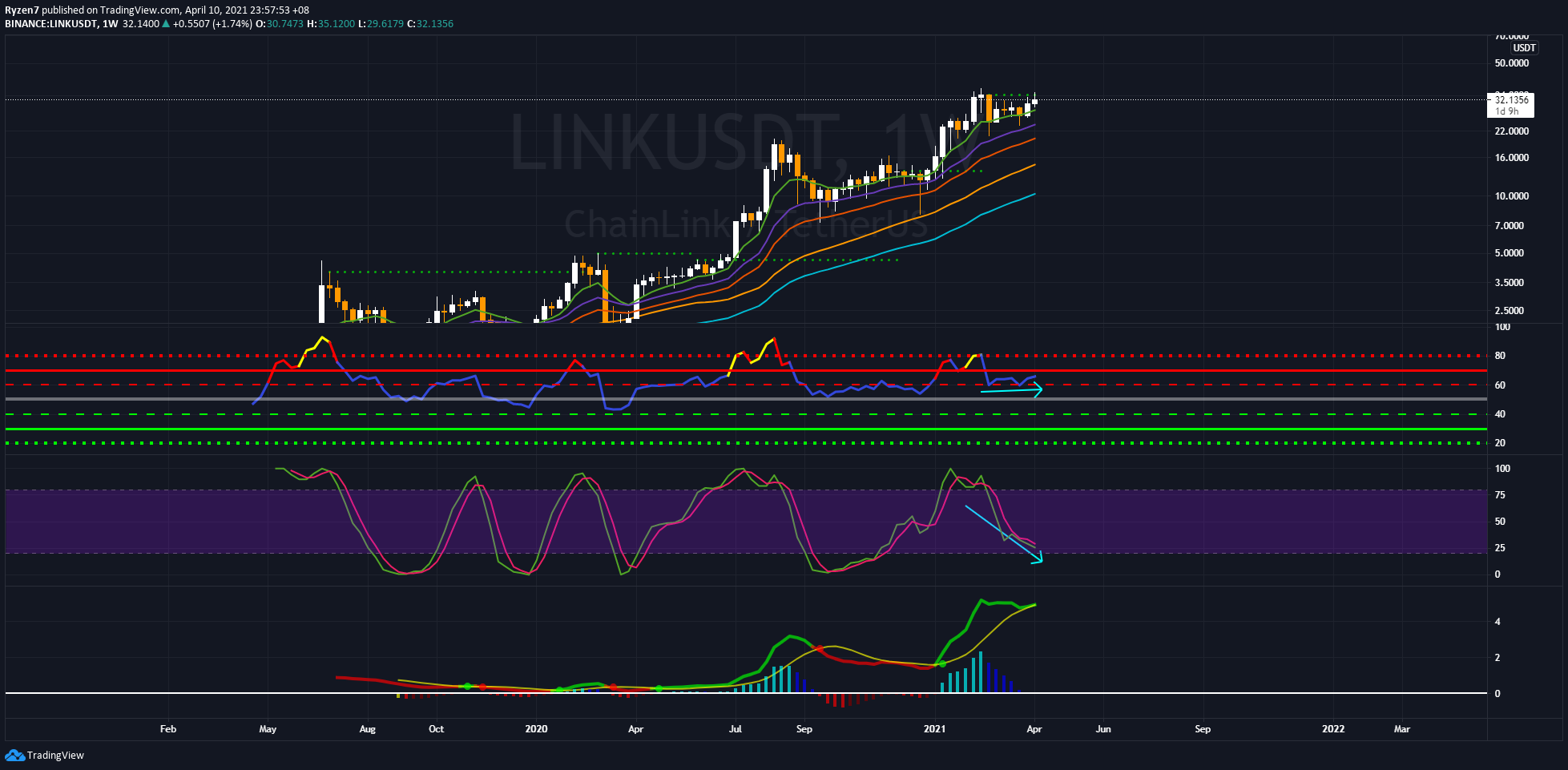The image size is (1568, 770).
Task: Open the TradingView wordmark link at the bottom
Action: [x=55, y=756]
